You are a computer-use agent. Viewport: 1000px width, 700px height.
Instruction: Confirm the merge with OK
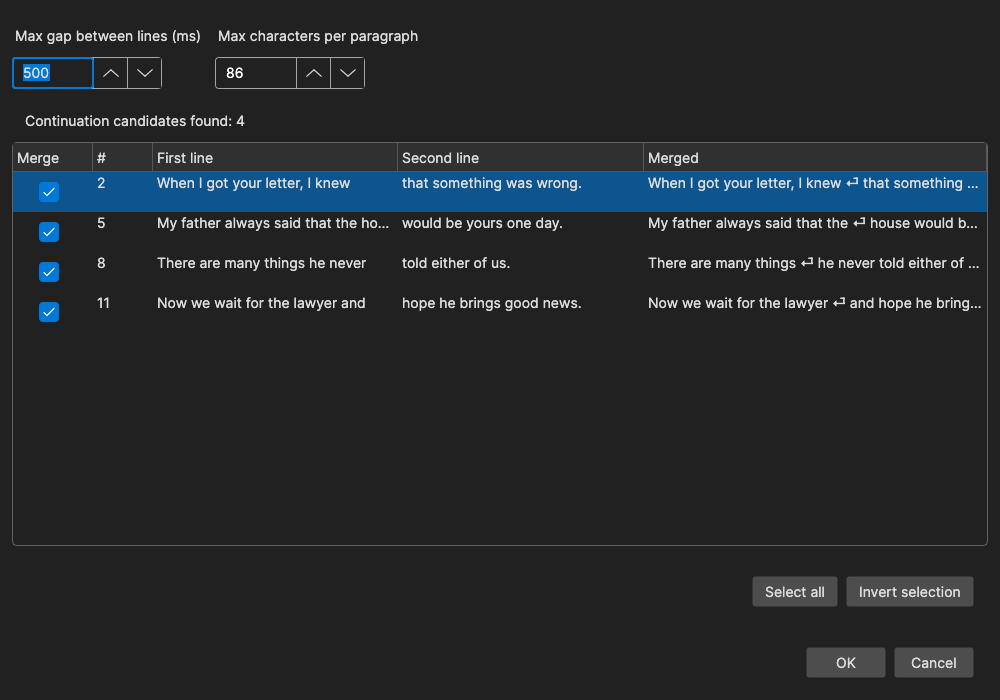click(846, 662)
